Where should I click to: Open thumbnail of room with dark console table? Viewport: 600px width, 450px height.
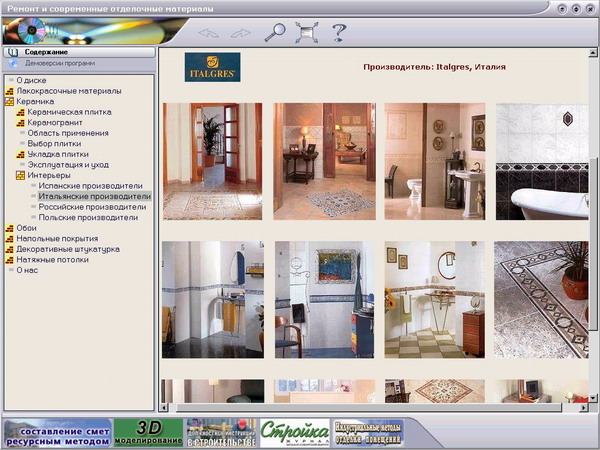(x=324, y=161)
